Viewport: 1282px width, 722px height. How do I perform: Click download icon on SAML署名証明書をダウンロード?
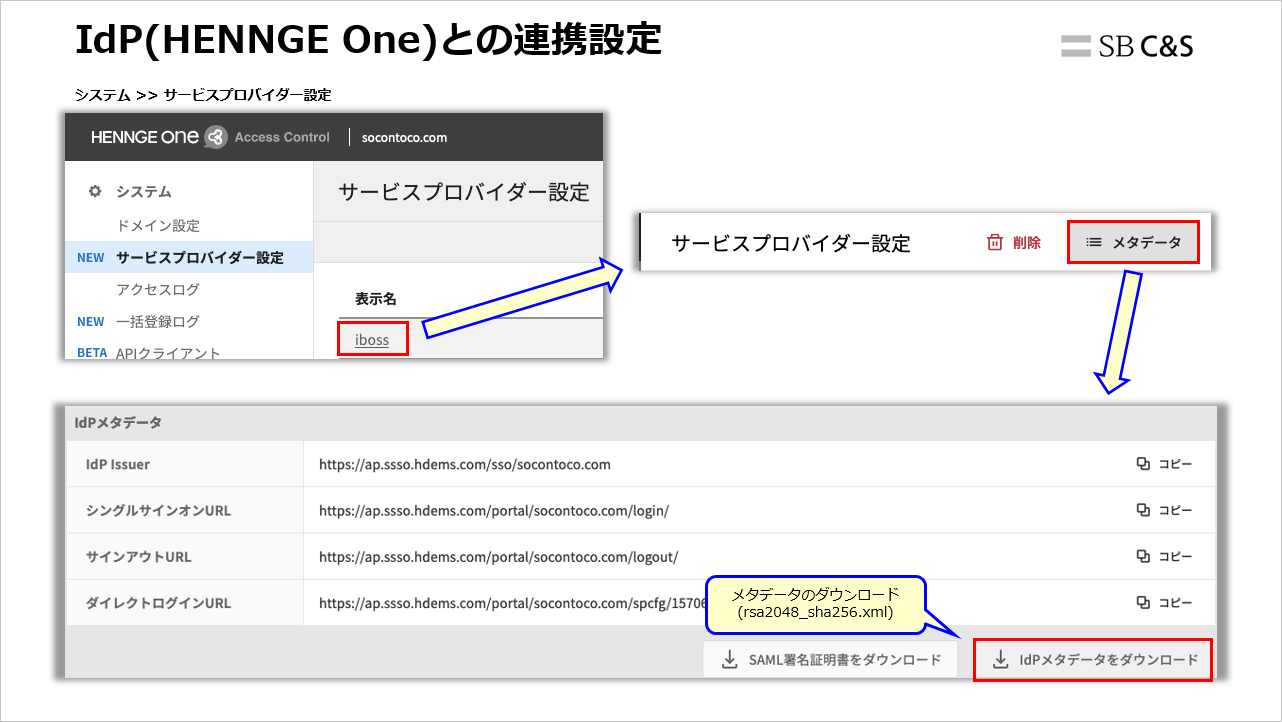[x=730, y=660]
